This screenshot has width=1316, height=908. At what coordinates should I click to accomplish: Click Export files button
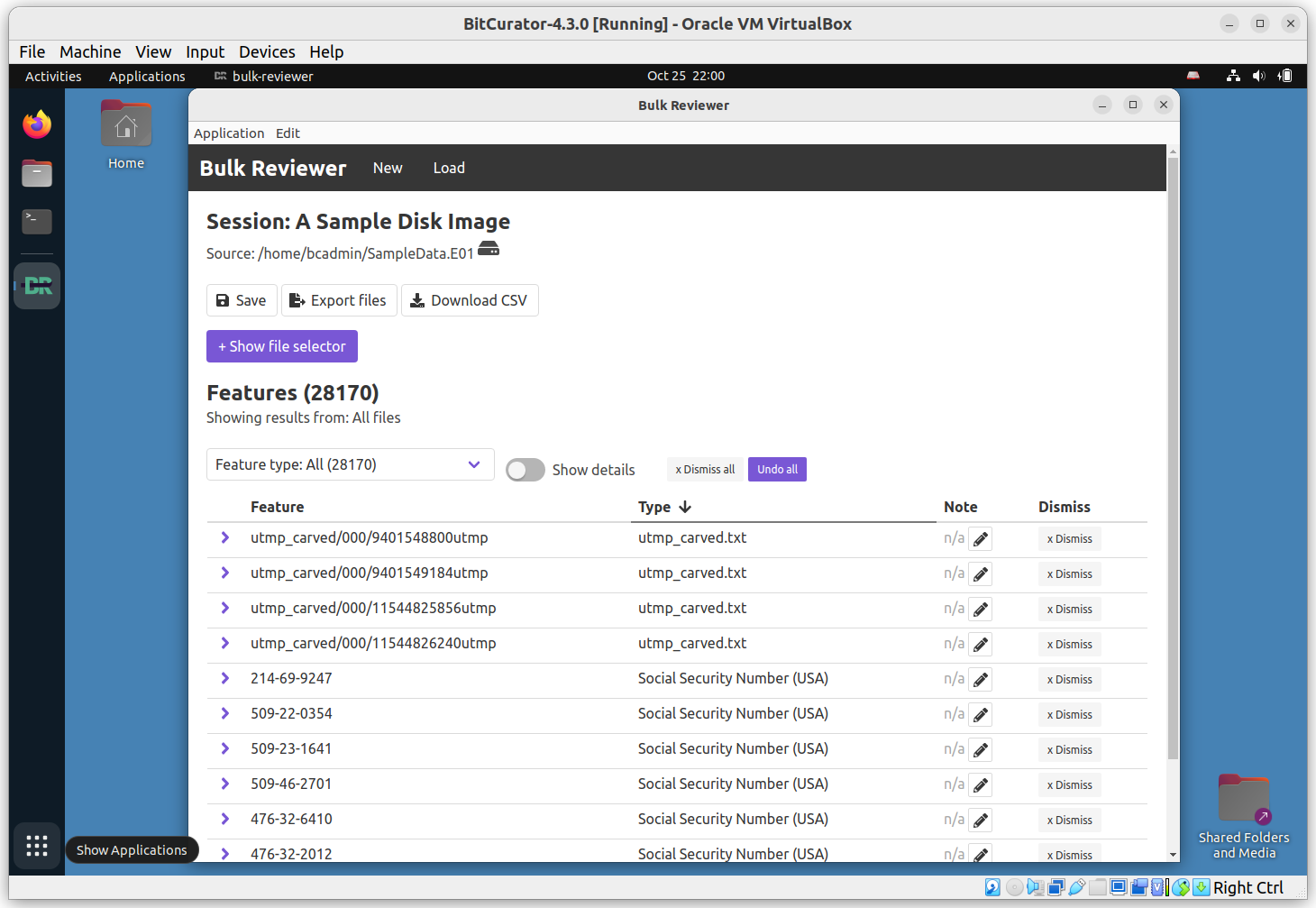(339, 300)
